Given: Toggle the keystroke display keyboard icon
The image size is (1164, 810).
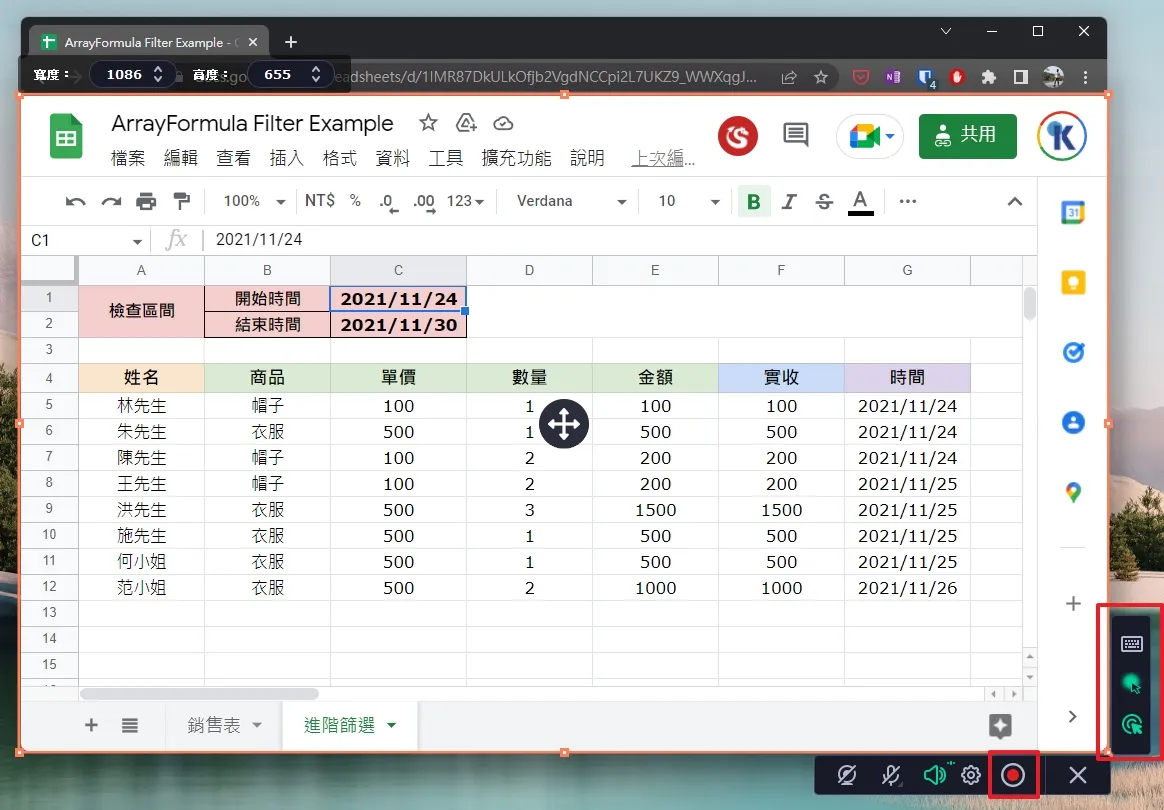Looking at the screenshot, I should point(1131,644).
